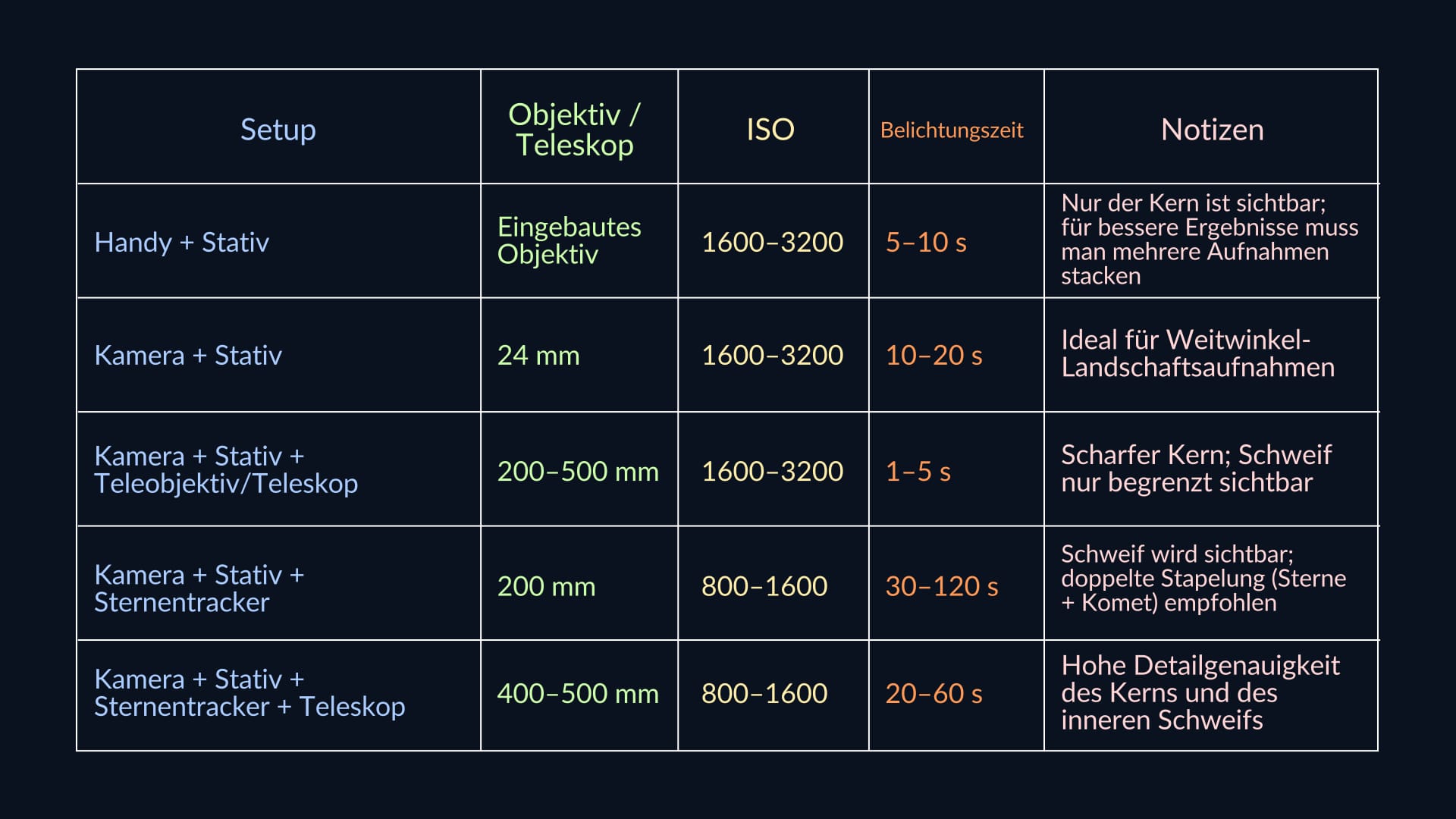The image size is (1456, 819).
Task: Click the 1–5 s exposure cell
Action: coord(918,471)
